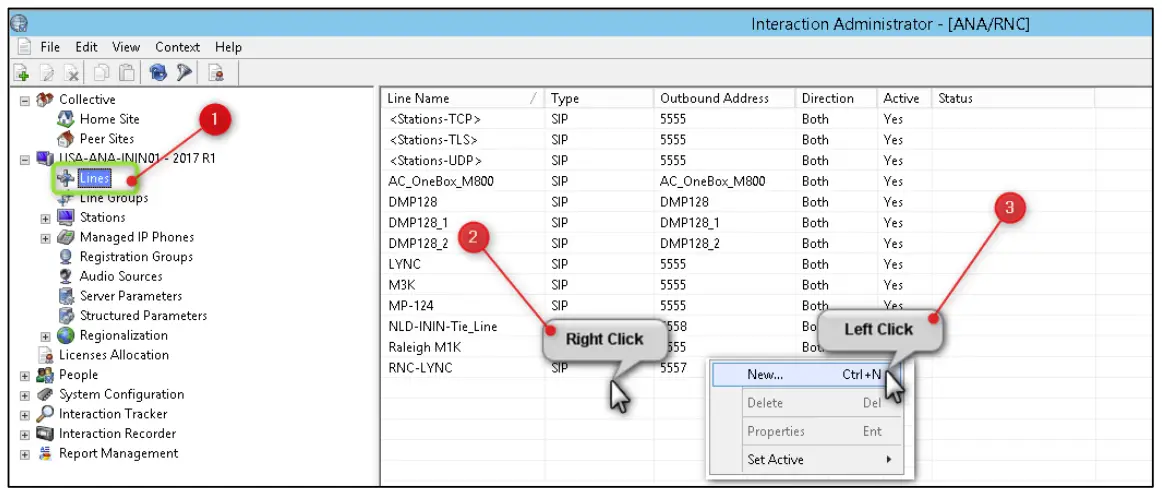This screenshot has width=1162, height=493.
Task: Click the Home Site house icon
Action: 67,119
